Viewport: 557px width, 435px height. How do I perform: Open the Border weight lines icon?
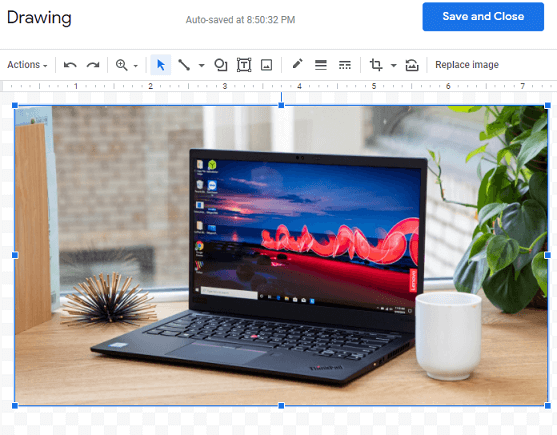[321, 65]
